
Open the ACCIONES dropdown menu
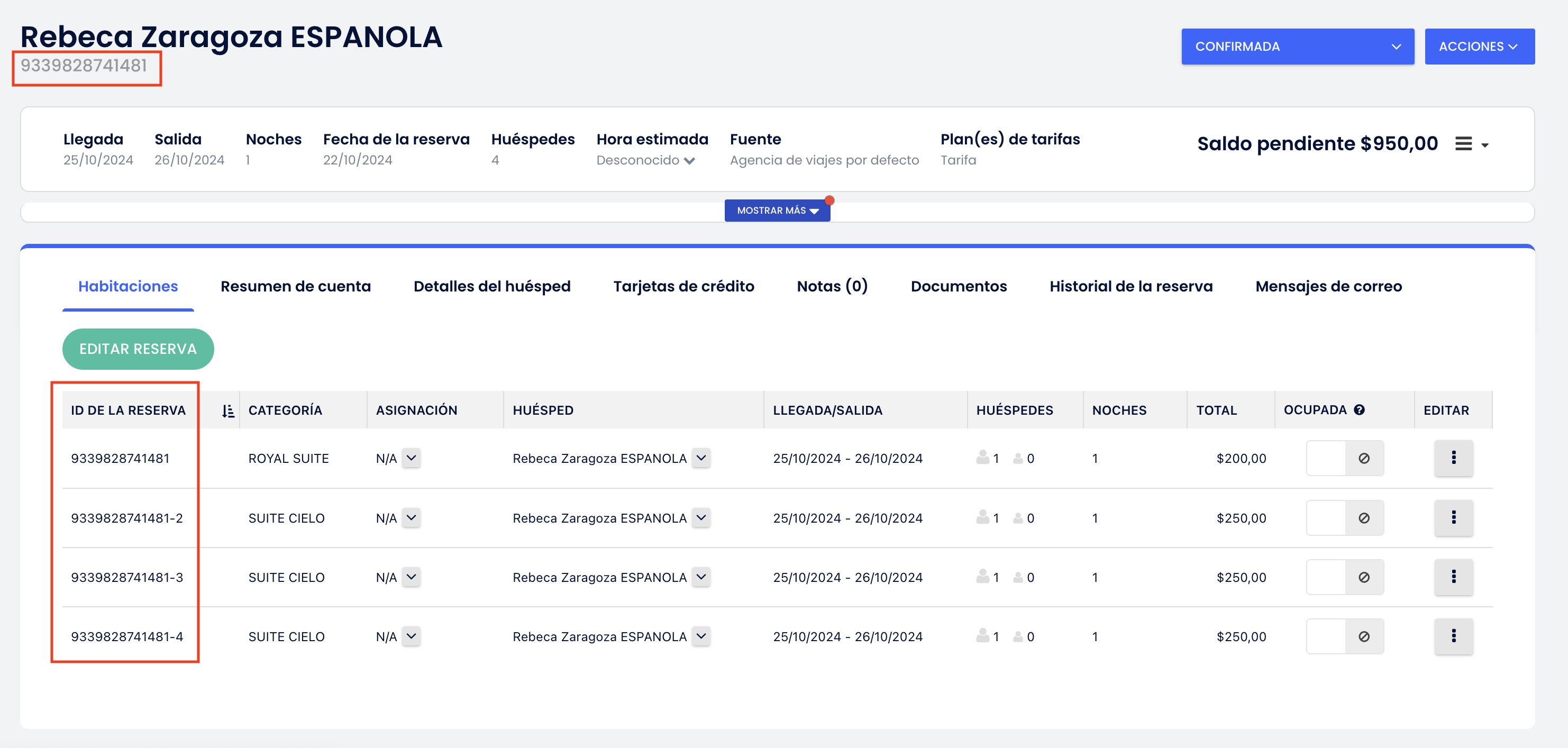coord(1479,46)
